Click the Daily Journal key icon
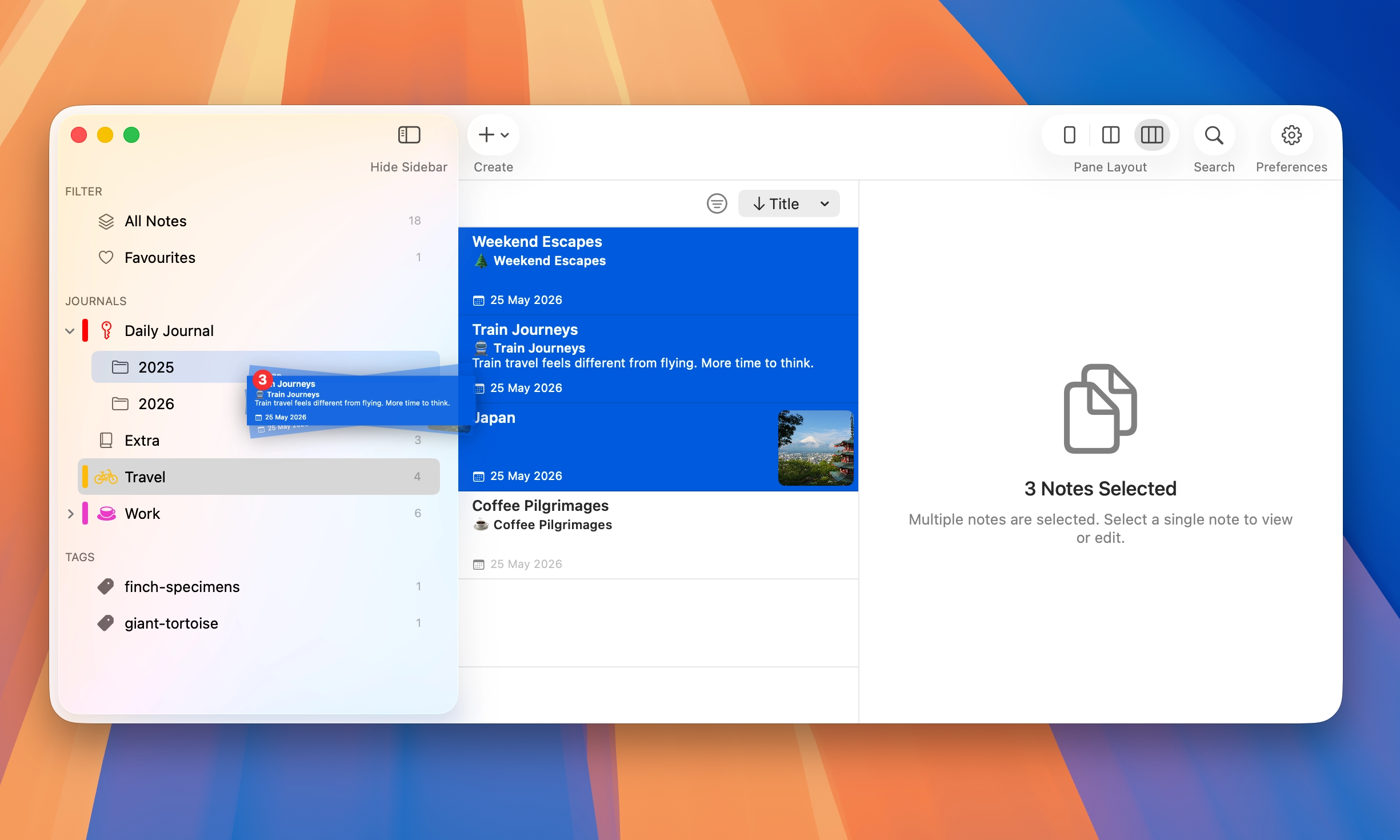 106,331
